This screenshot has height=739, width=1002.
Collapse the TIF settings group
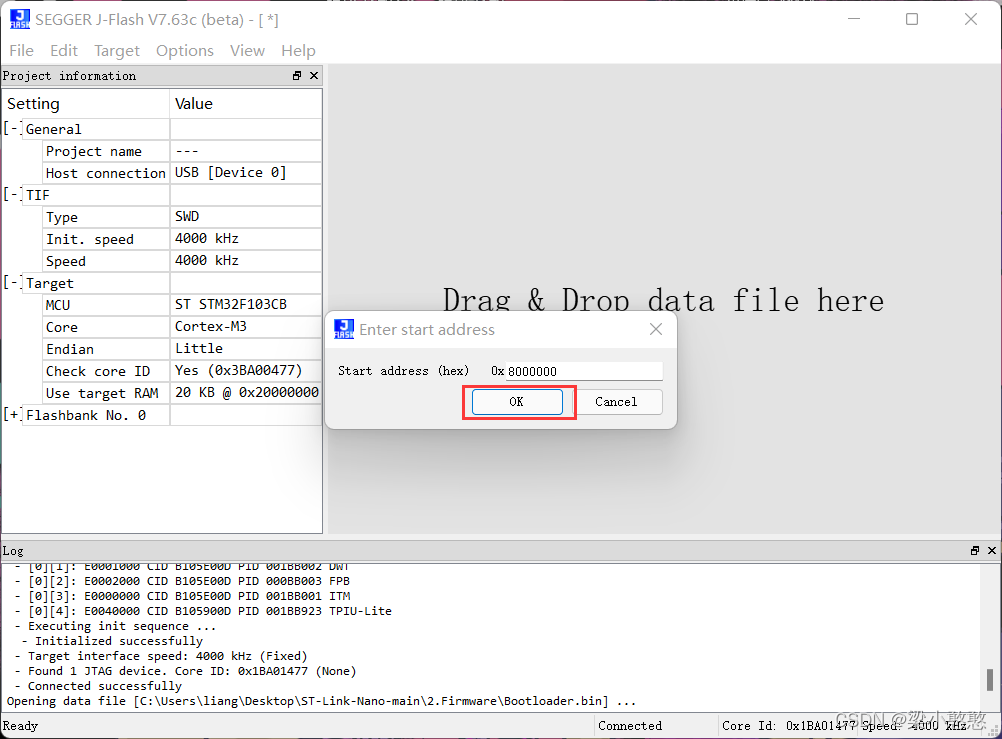(13, 194)
